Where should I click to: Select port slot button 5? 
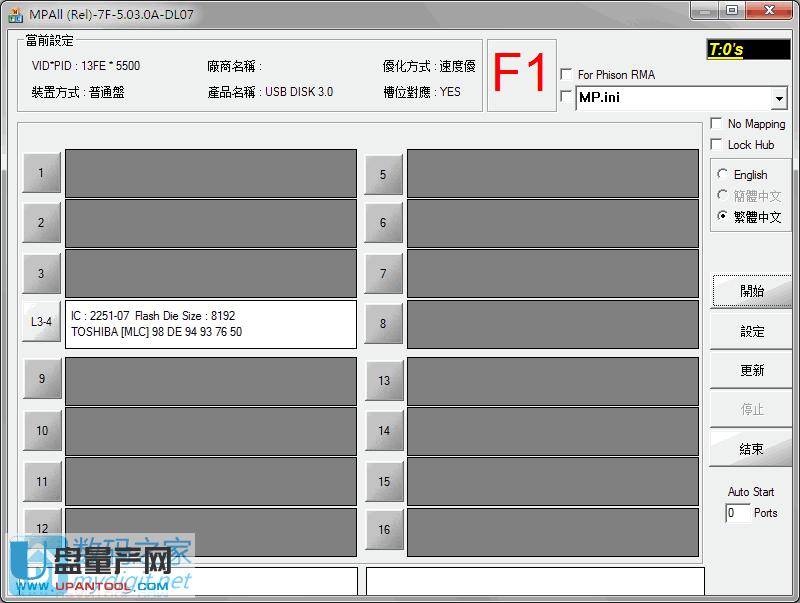coord(383,175)
